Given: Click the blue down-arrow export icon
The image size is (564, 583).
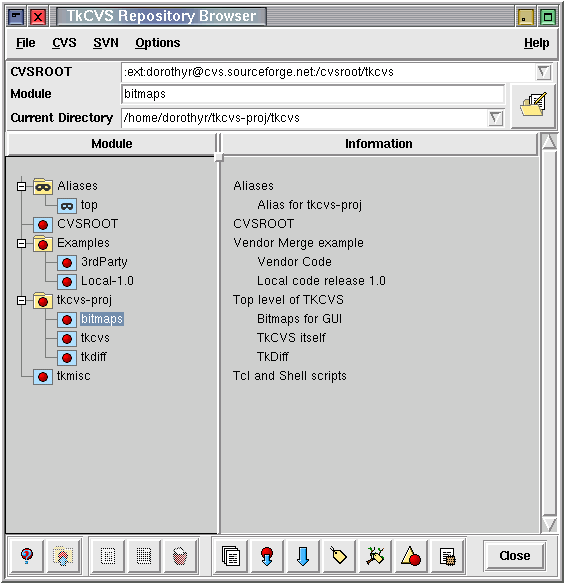Looking at the screenshot, I should point(303,556).
